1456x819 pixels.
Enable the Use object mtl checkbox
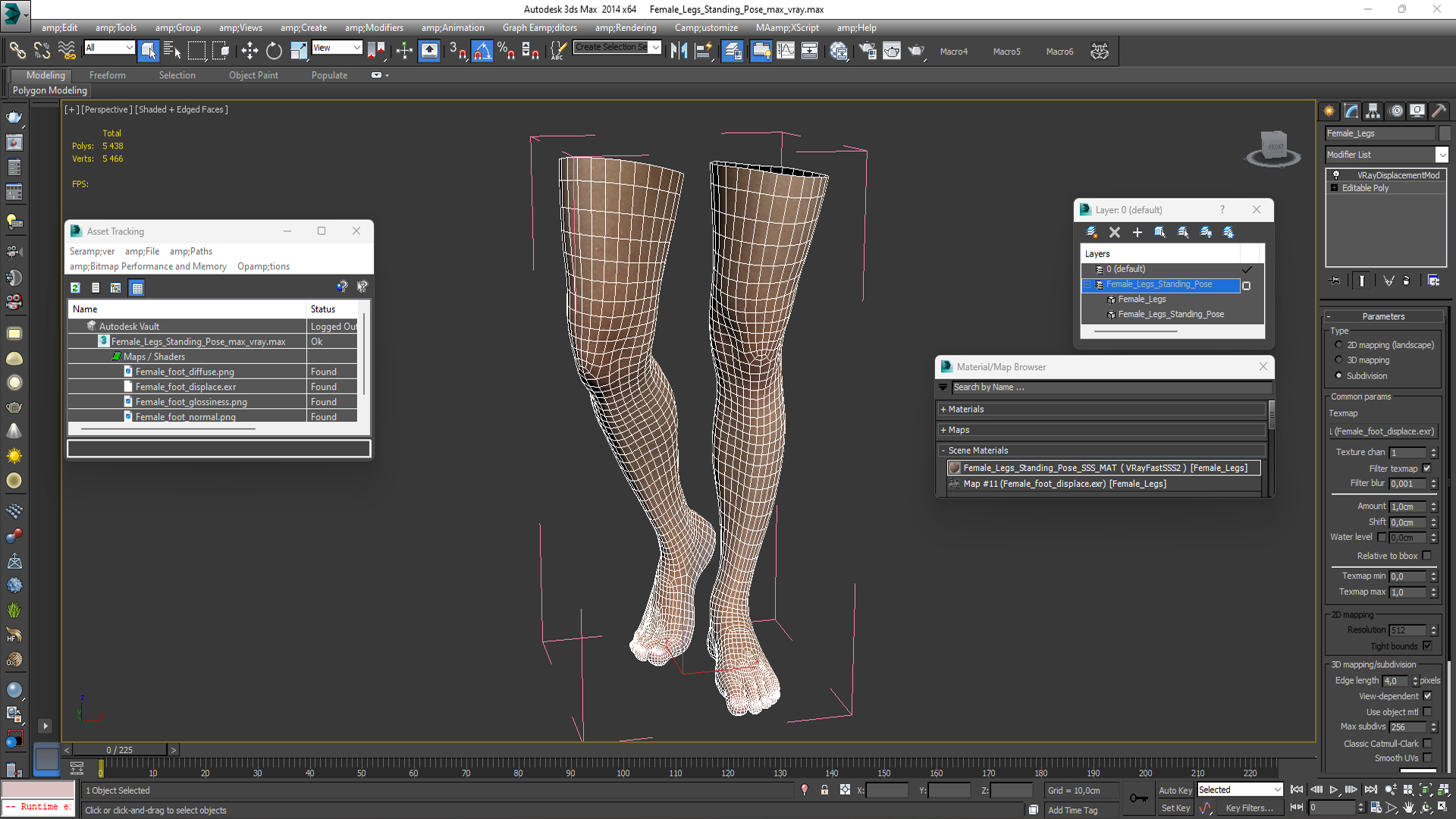[1427, 712]
